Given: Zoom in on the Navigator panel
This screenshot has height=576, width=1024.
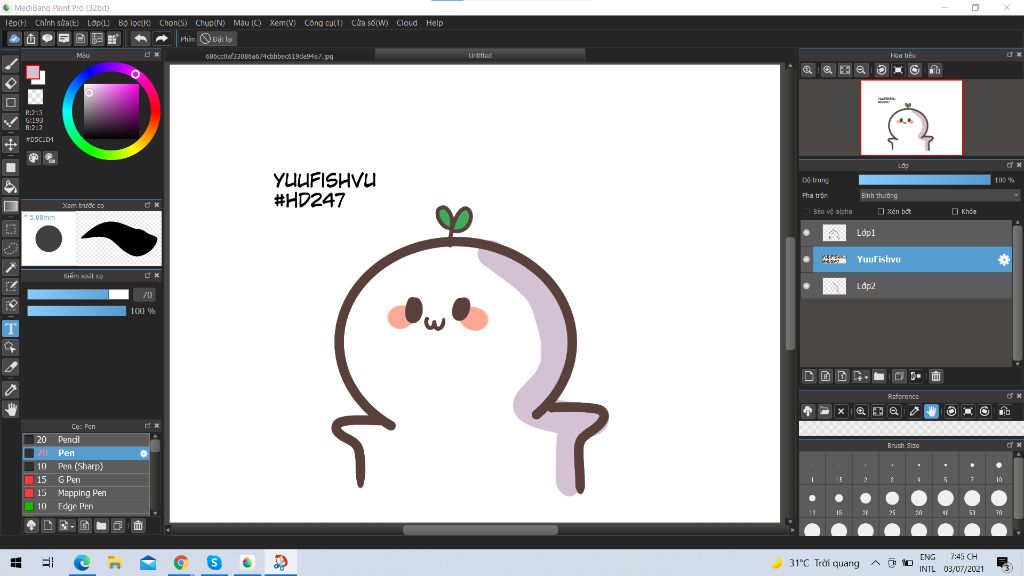Looking at the screenshot, I should 827,70.
